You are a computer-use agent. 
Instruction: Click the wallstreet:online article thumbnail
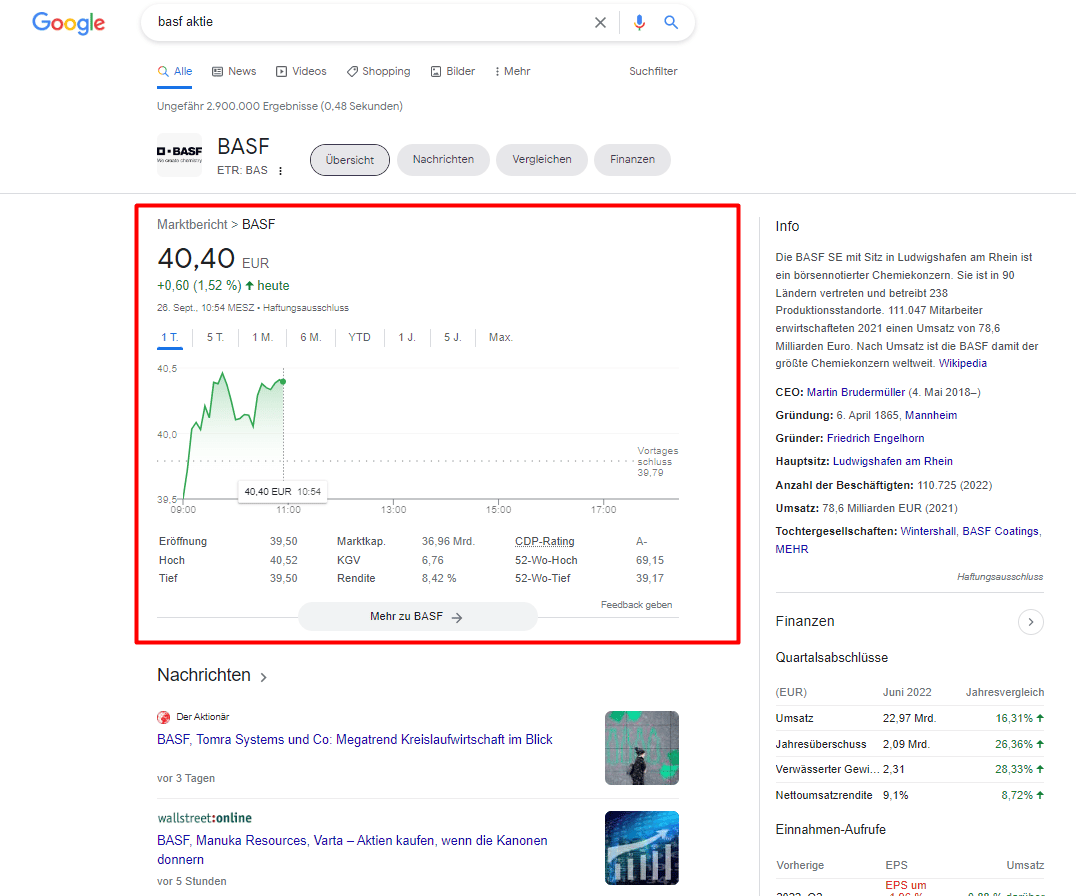[x=642, y=848]
